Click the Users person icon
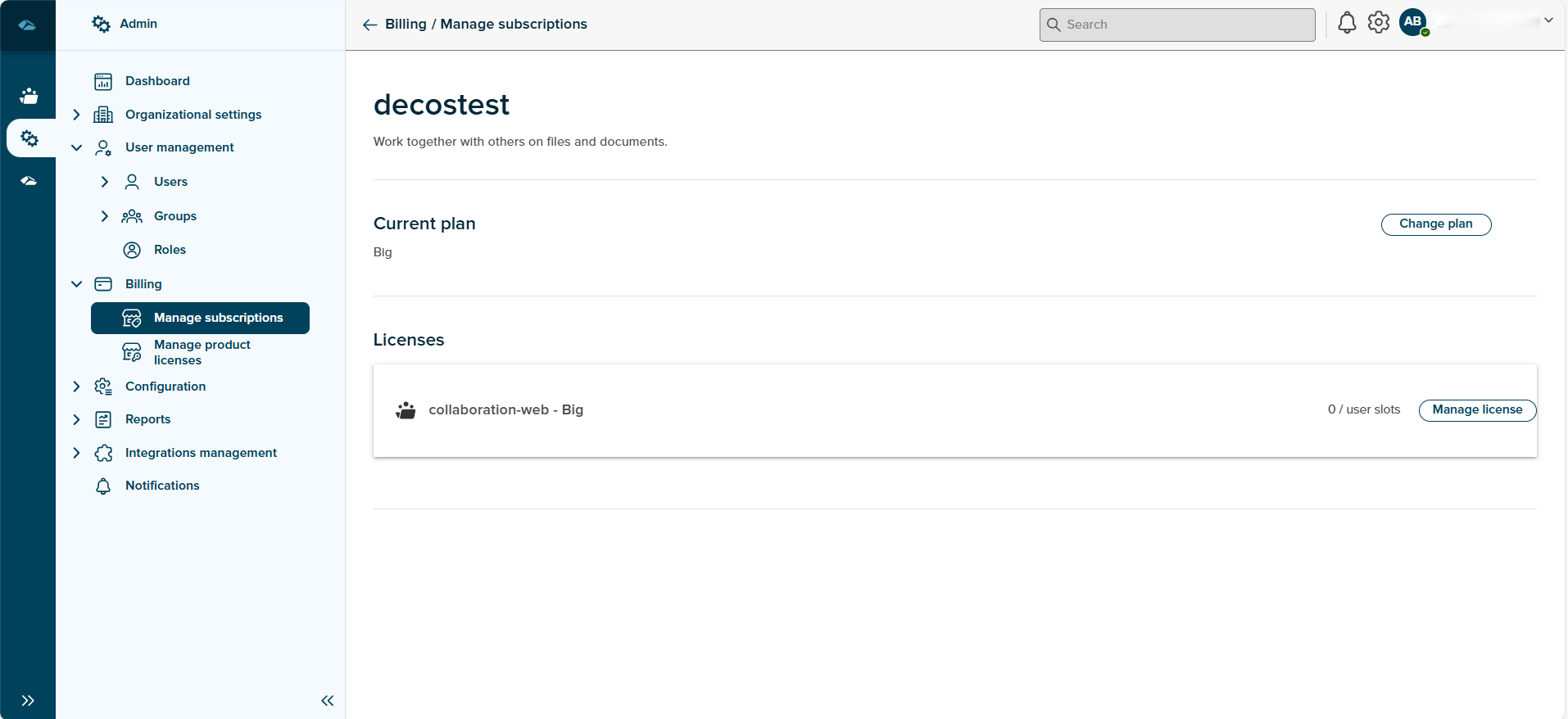Viewport: 1568px width, 719px height. coord(132,182)
